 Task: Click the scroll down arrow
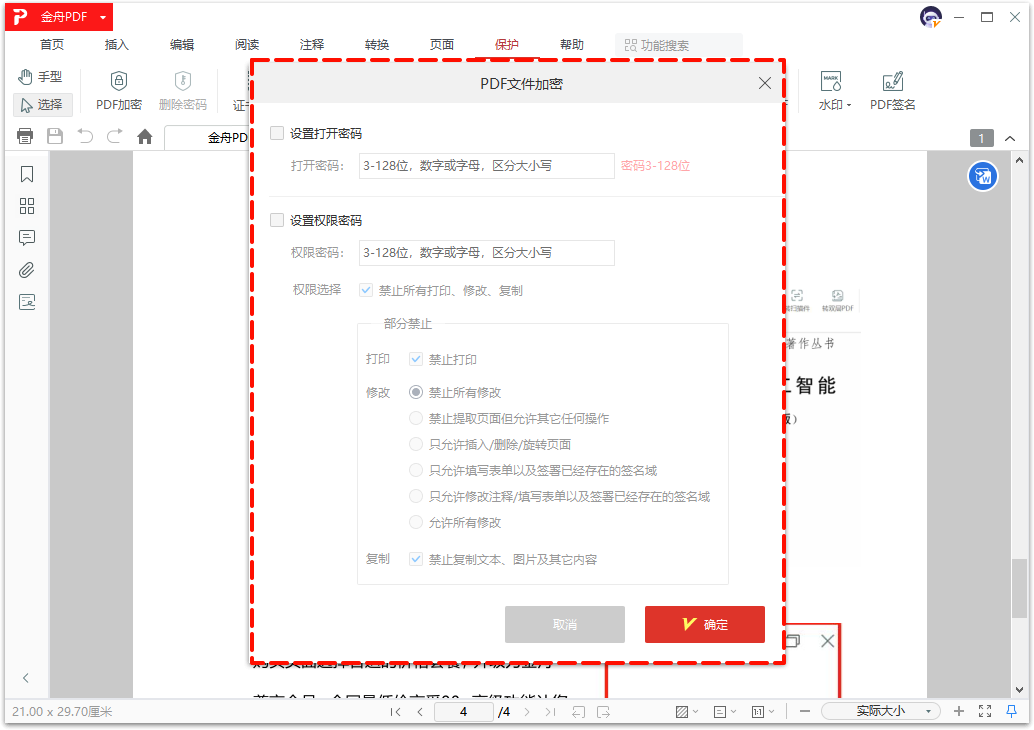1019,690
